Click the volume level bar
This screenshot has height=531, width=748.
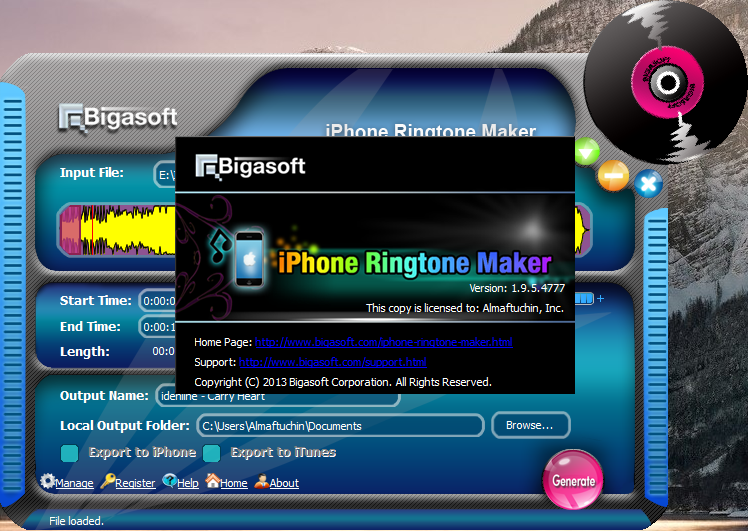coord(584,299)
